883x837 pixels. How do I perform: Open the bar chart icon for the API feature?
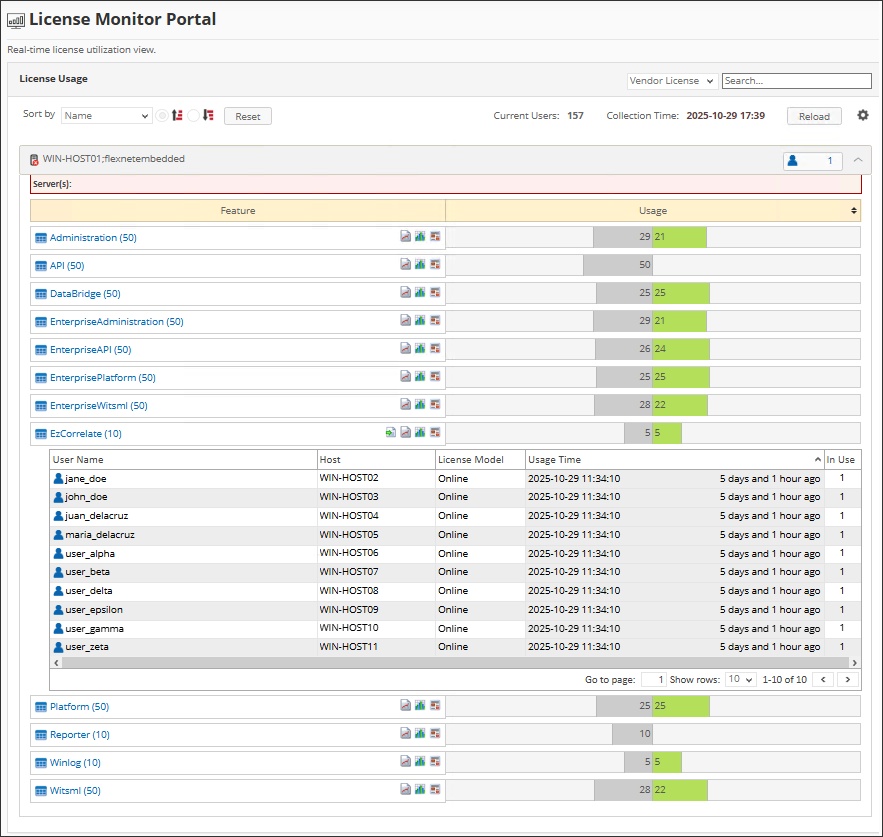pyautogui.click(x=420, y=264)
